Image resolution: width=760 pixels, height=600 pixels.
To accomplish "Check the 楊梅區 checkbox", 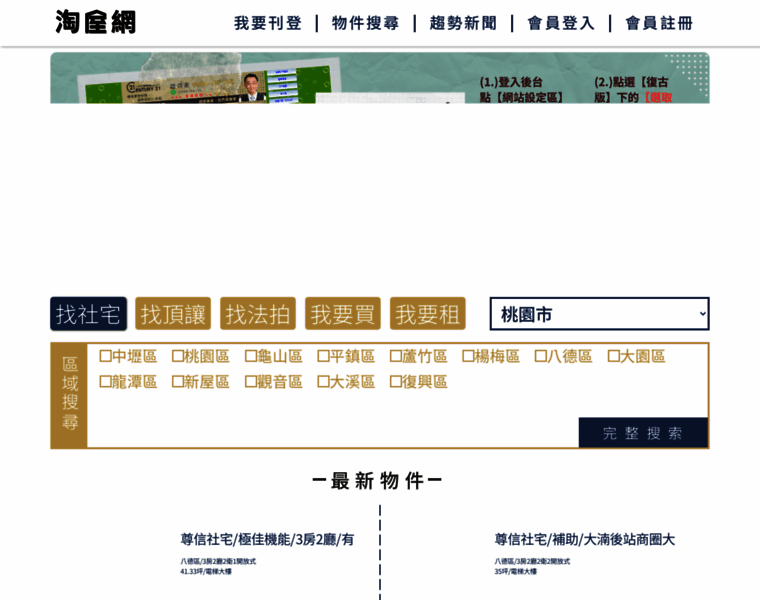I will tap(468, 356).
